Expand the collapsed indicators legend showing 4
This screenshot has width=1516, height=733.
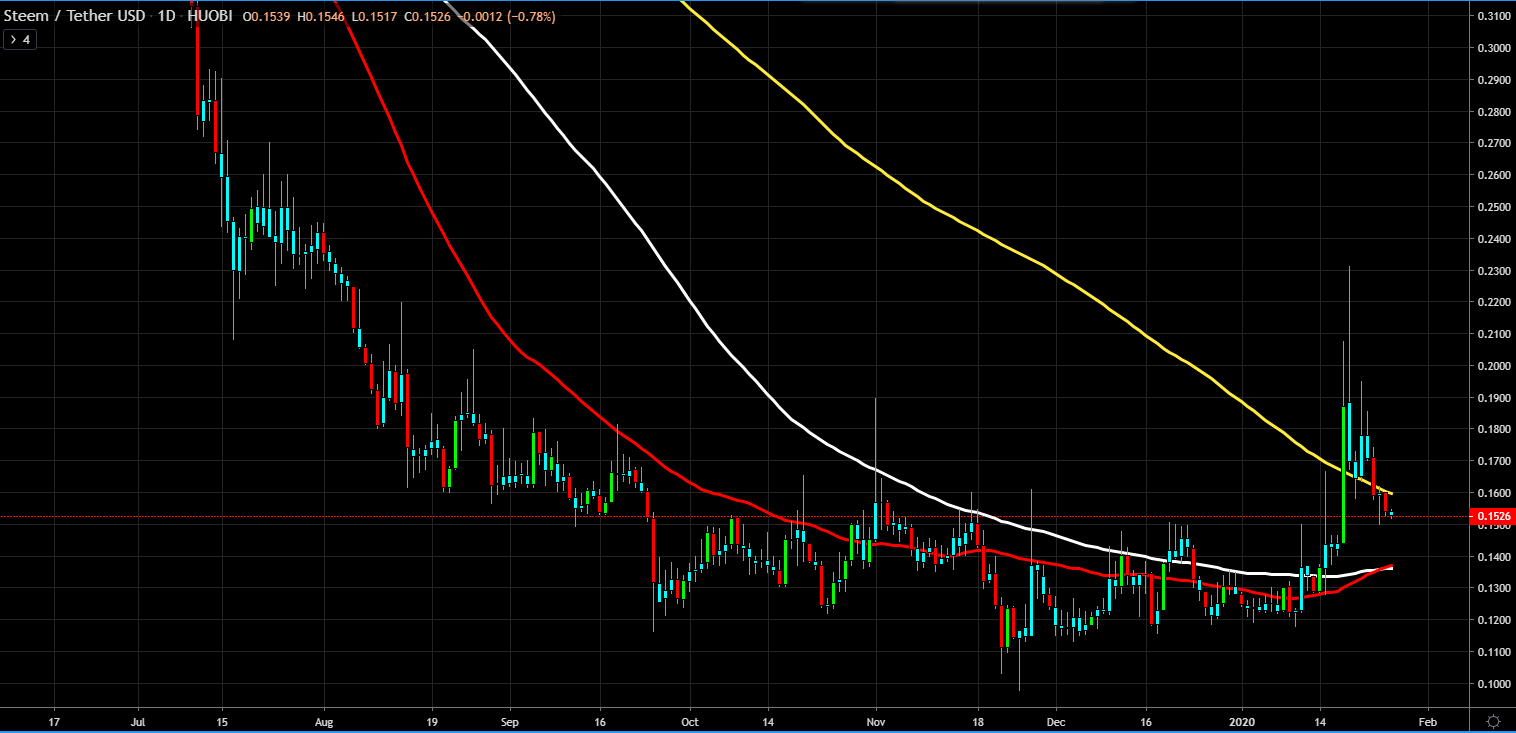[x=20, y=40]
